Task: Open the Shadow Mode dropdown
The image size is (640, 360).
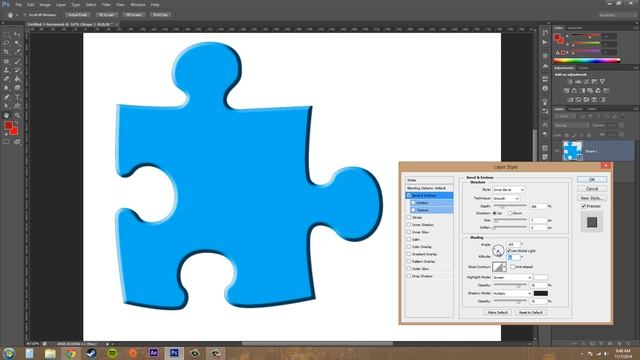Action: [x=512, y=293]
